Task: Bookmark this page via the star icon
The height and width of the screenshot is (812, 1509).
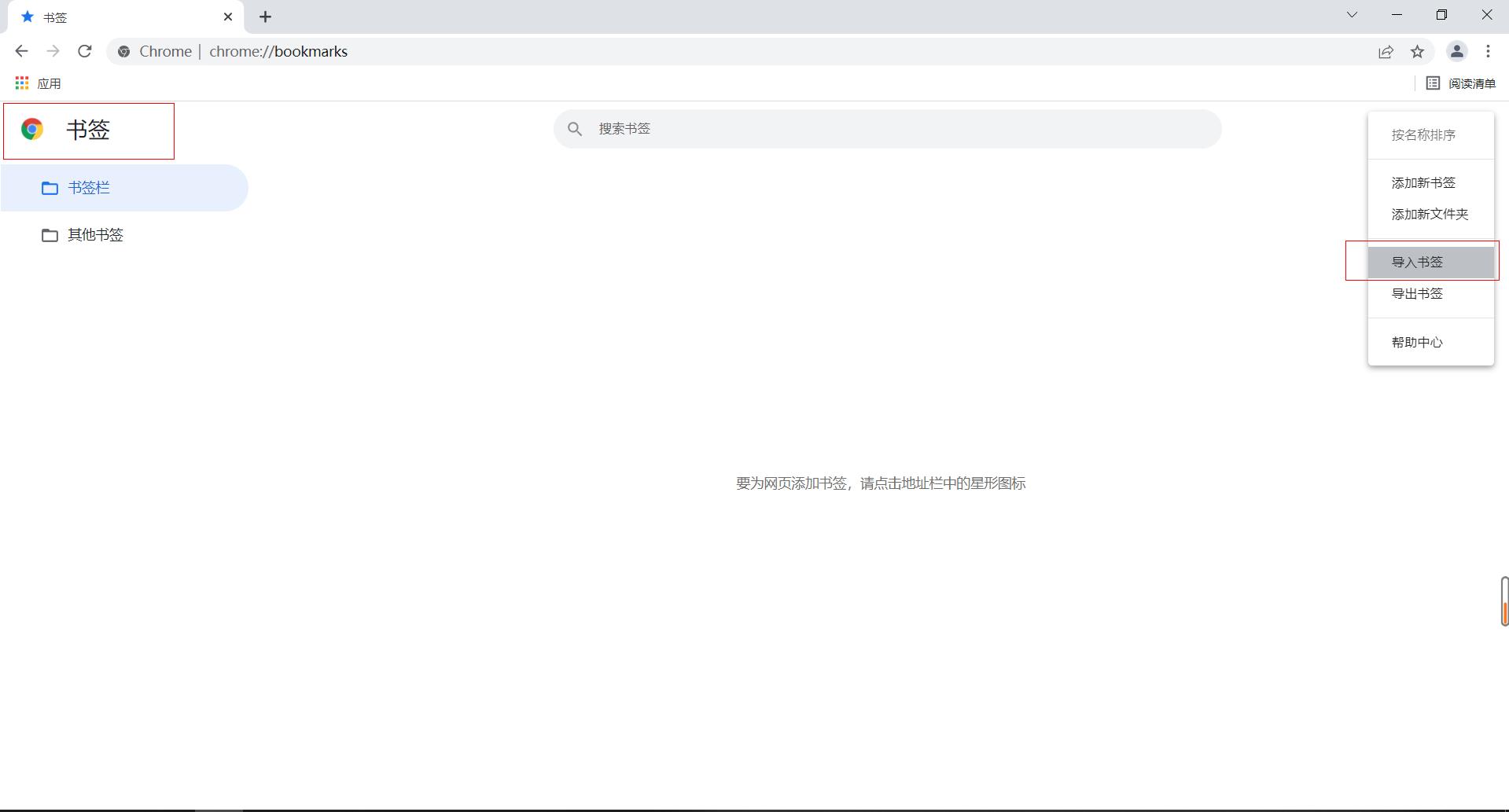Action: [x=1418, y=51]
